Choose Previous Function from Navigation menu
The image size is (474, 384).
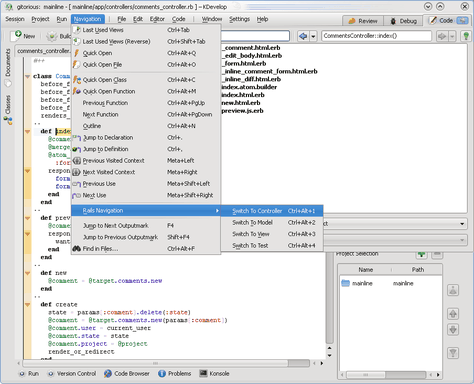146,103
